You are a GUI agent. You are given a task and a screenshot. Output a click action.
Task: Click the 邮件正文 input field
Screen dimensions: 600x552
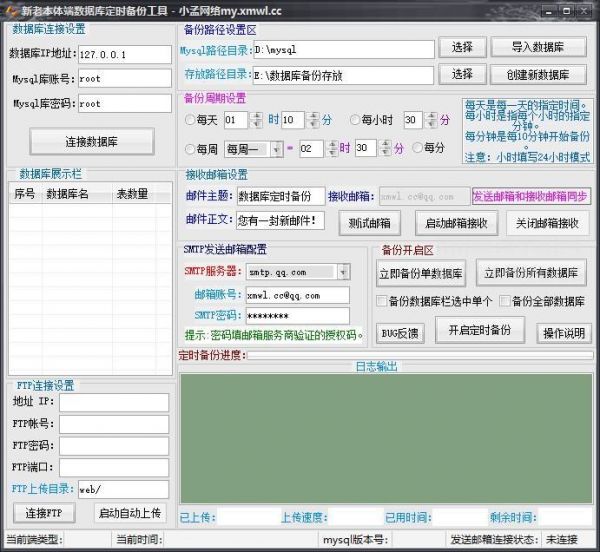[280, 220]
